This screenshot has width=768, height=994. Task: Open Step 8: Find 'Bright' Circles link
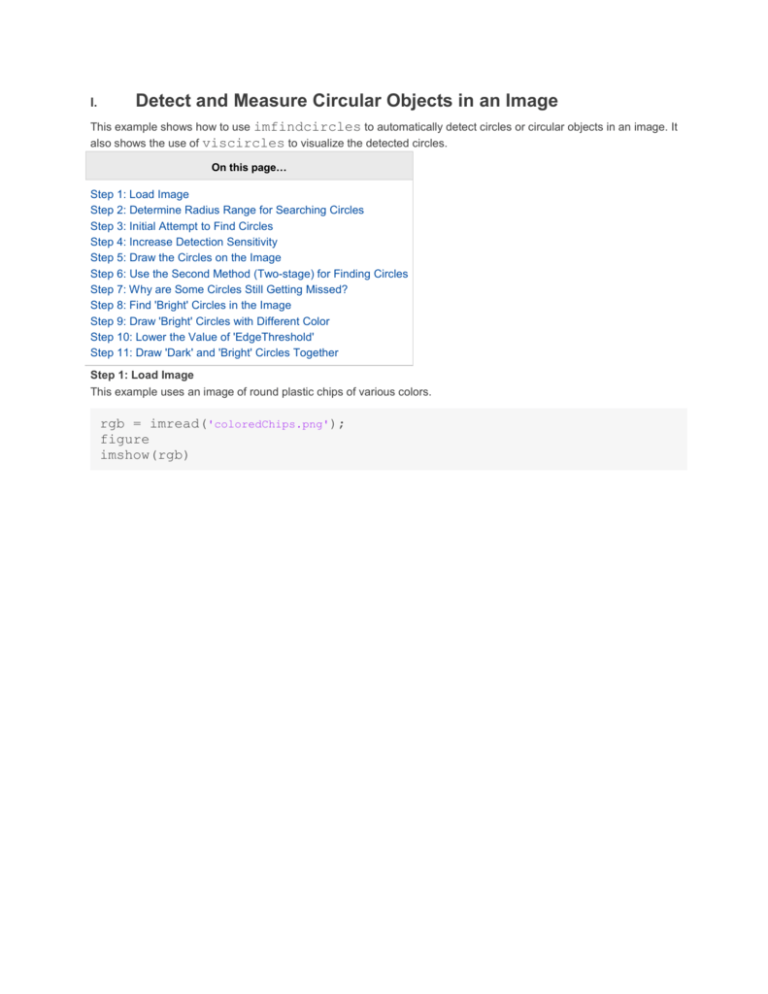coord(191,305)
